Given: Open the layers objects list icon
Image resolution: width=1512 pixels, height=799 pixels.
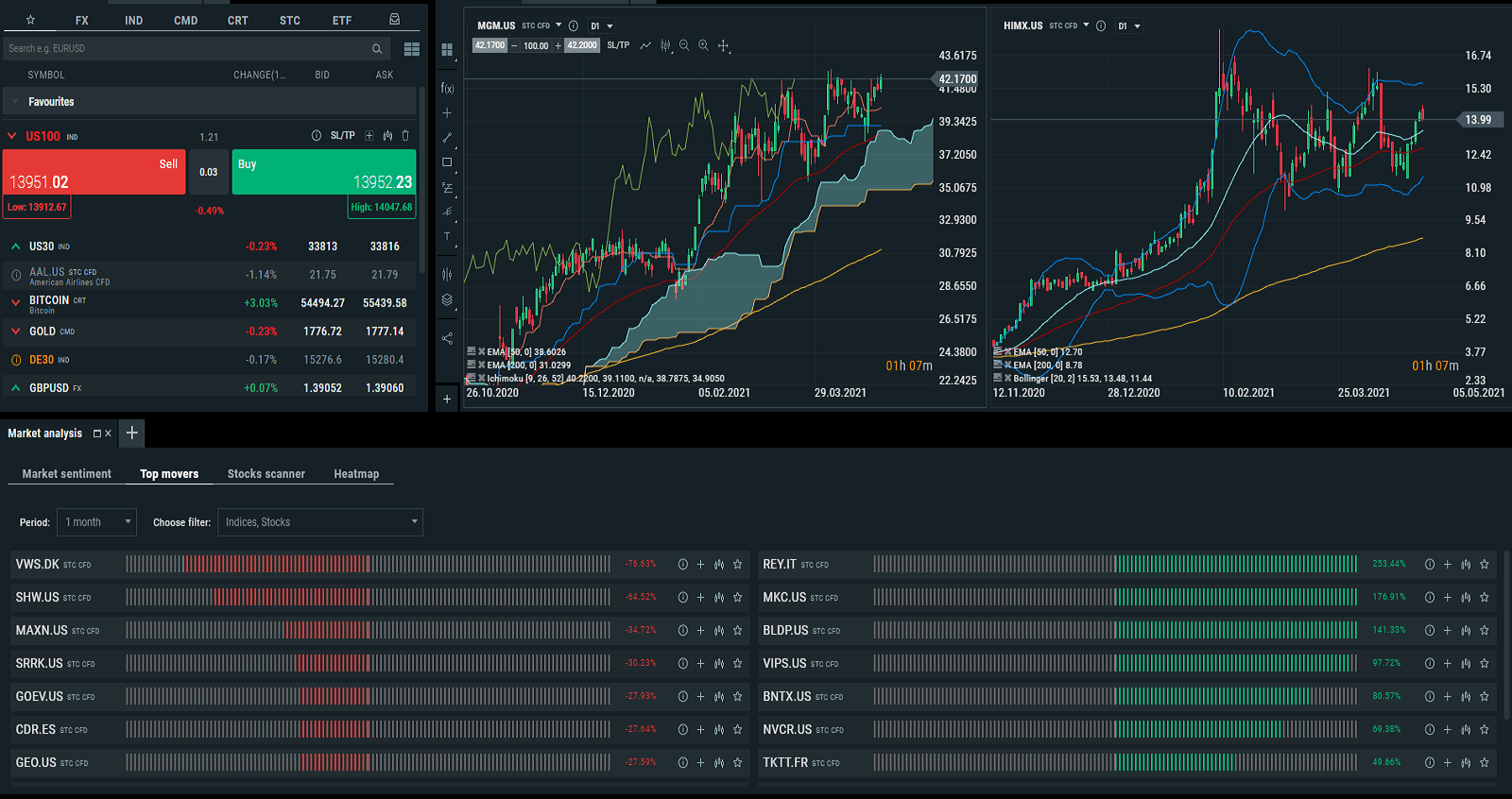Looking at the screenshot, I should click(447, 299).
